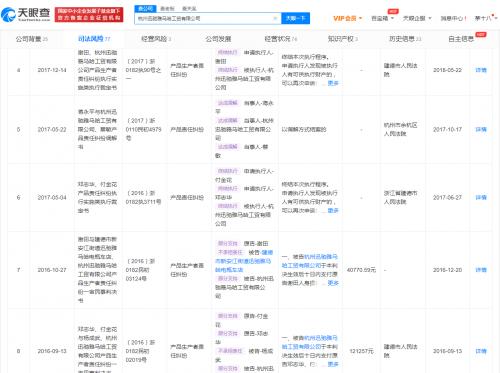Open 详情 for the 2017-12-14 case
Image resolution: width=500 pixels, height=373 pixels.
point(481,70)
